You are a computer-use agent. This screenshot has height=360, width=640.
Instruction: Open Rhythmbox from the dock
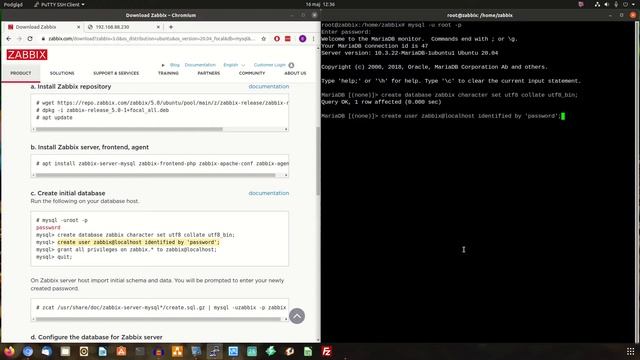(x=84, y=351)
